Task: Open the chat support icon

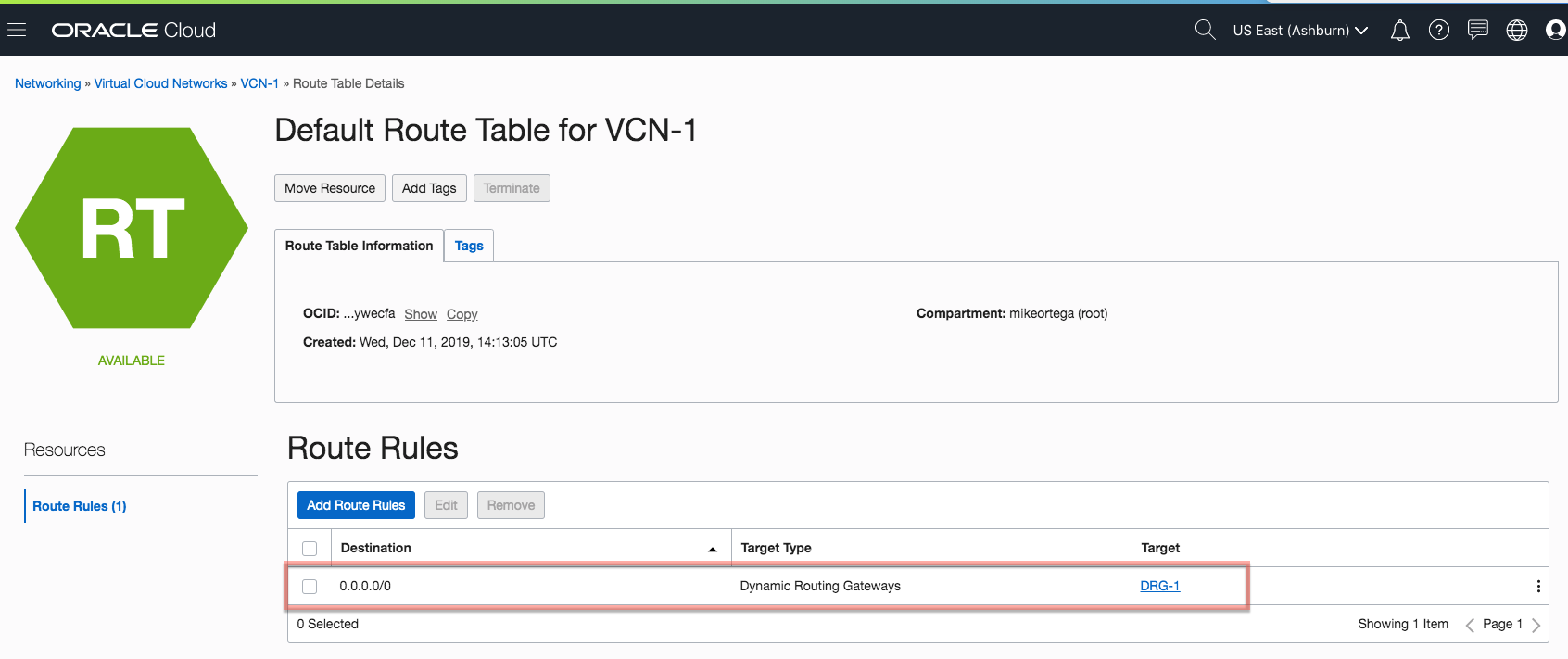Action: click(1477, 30)
